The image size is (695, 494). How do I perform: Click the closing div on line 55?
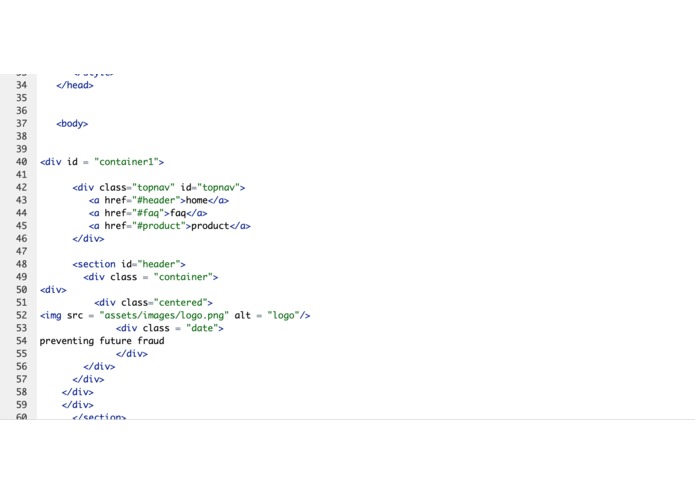pos(132,354)
